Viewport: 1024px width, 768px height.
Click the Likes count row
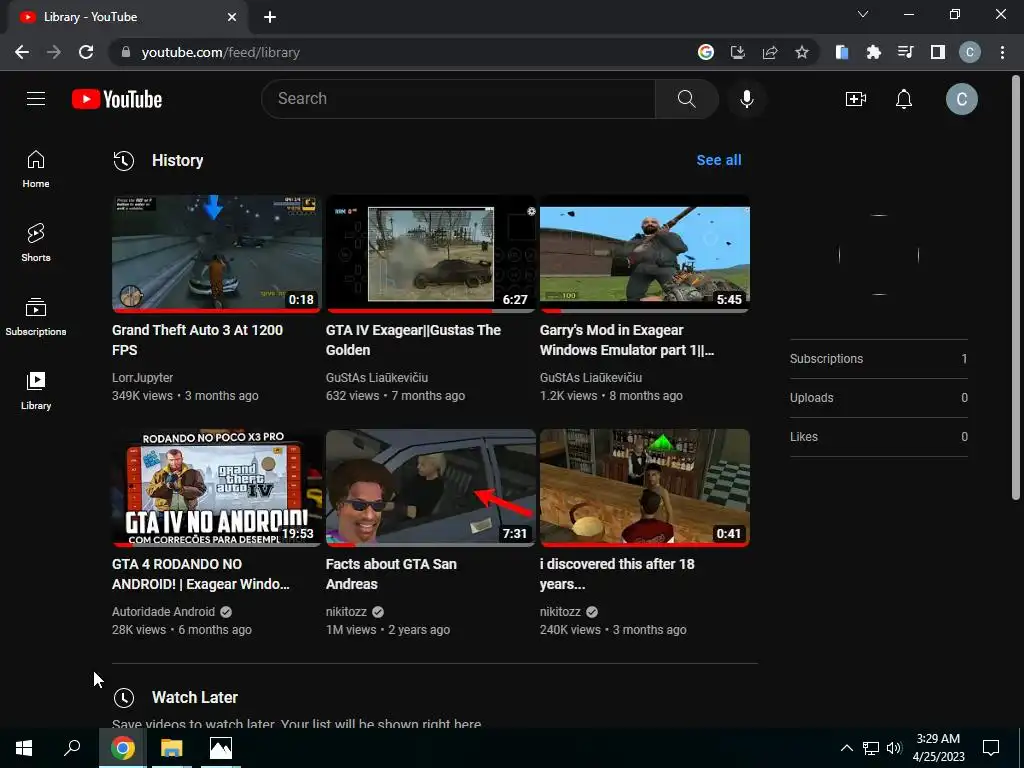pos(878,437)
